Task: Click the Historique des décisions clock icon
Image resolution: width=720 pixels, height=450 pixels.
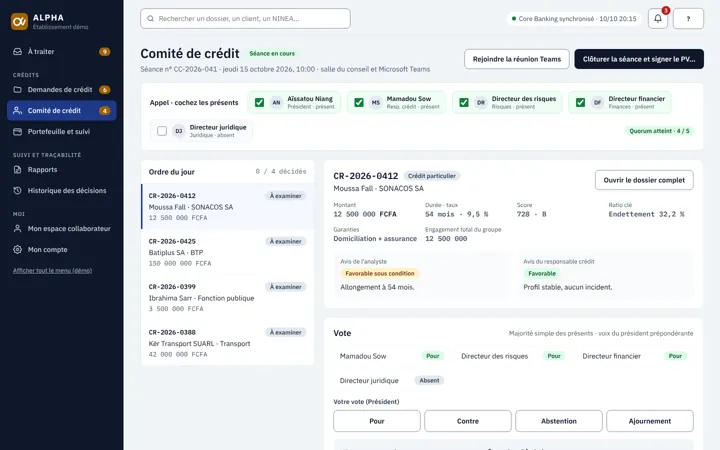Action: 17,191
